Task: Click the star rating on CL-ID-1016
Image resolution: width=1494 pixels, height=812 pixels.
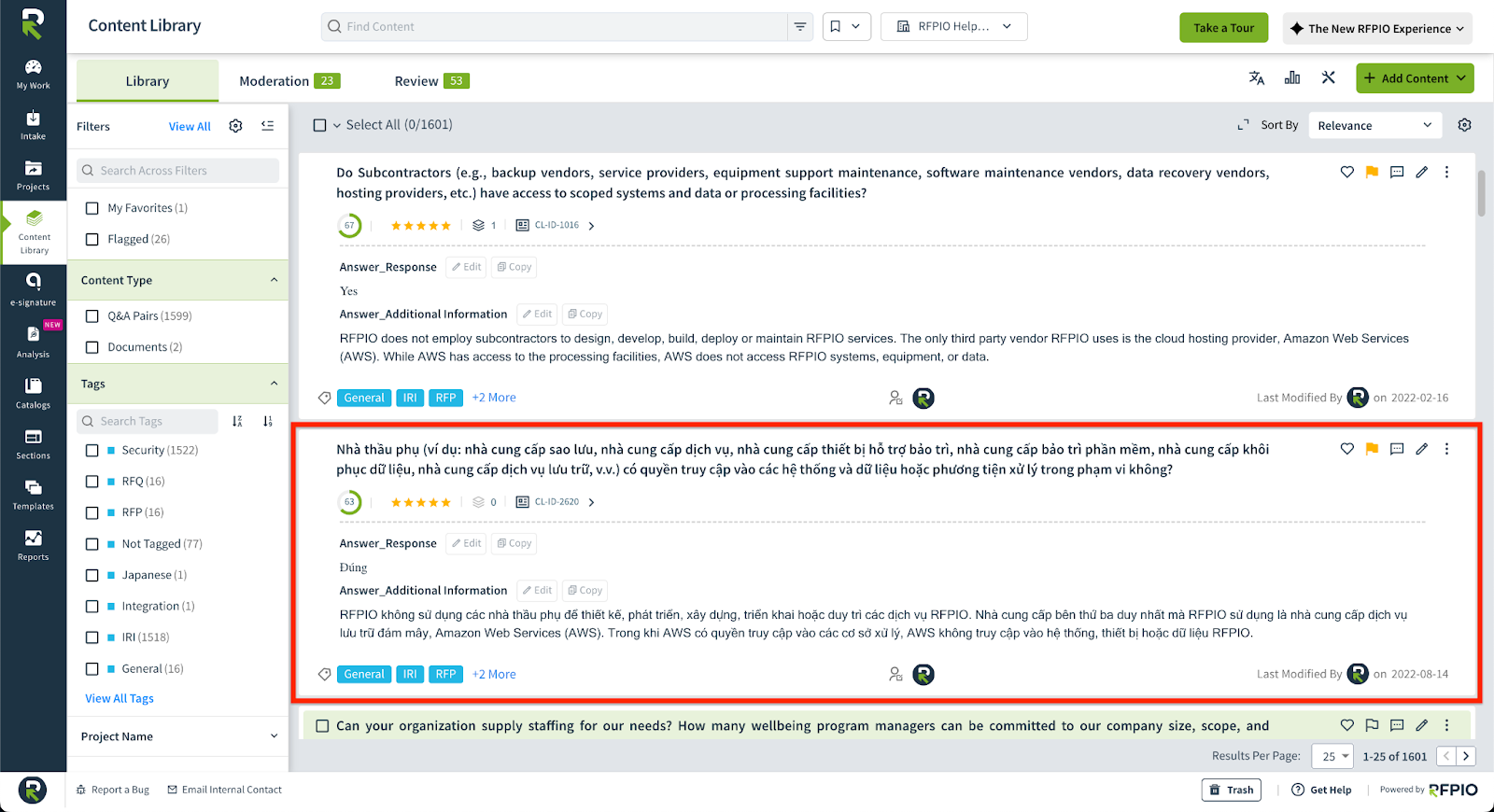Action: 420,226
